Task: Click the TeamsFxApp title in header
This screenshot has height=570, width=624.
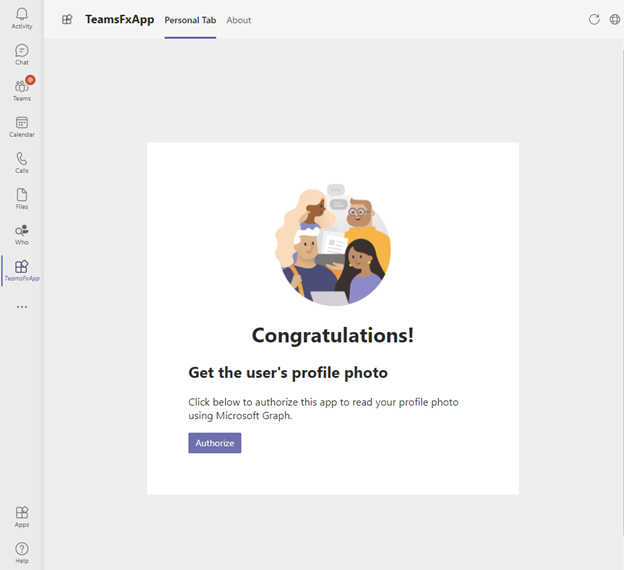Action: 119,20
